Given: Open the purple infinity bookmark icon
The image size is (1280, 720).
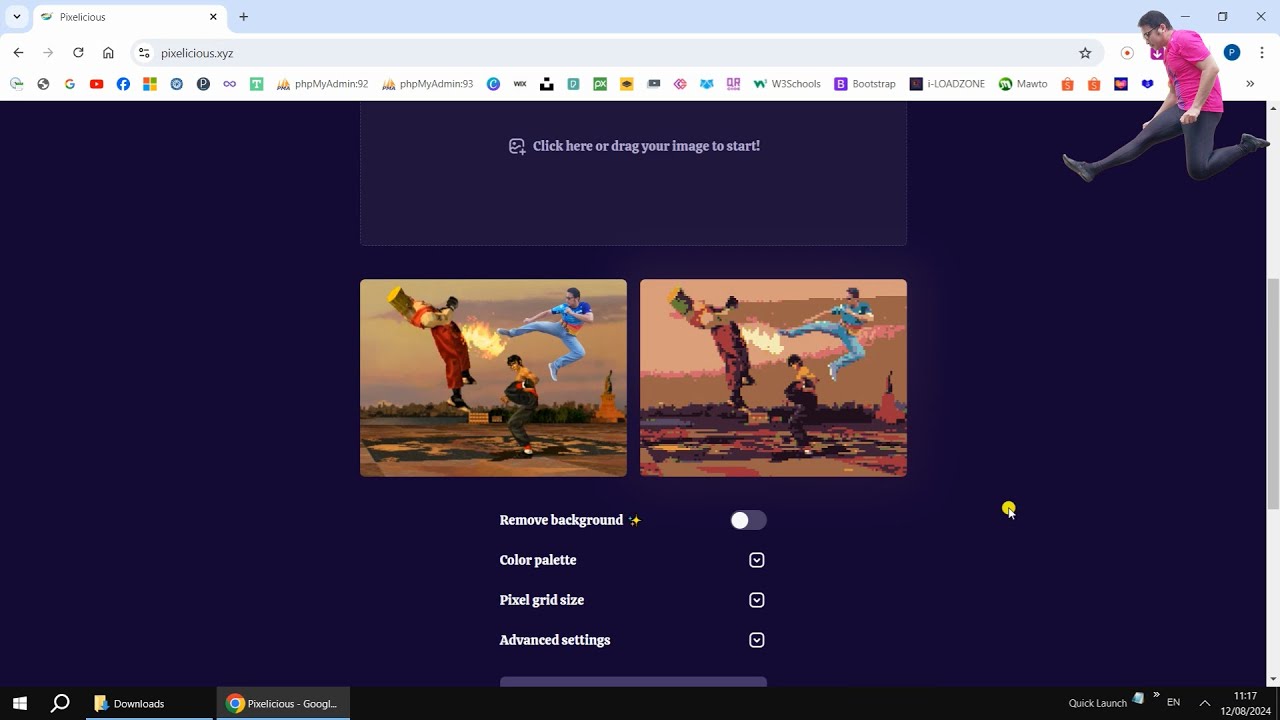Looking at the screenshot, I should pos(230,84).
